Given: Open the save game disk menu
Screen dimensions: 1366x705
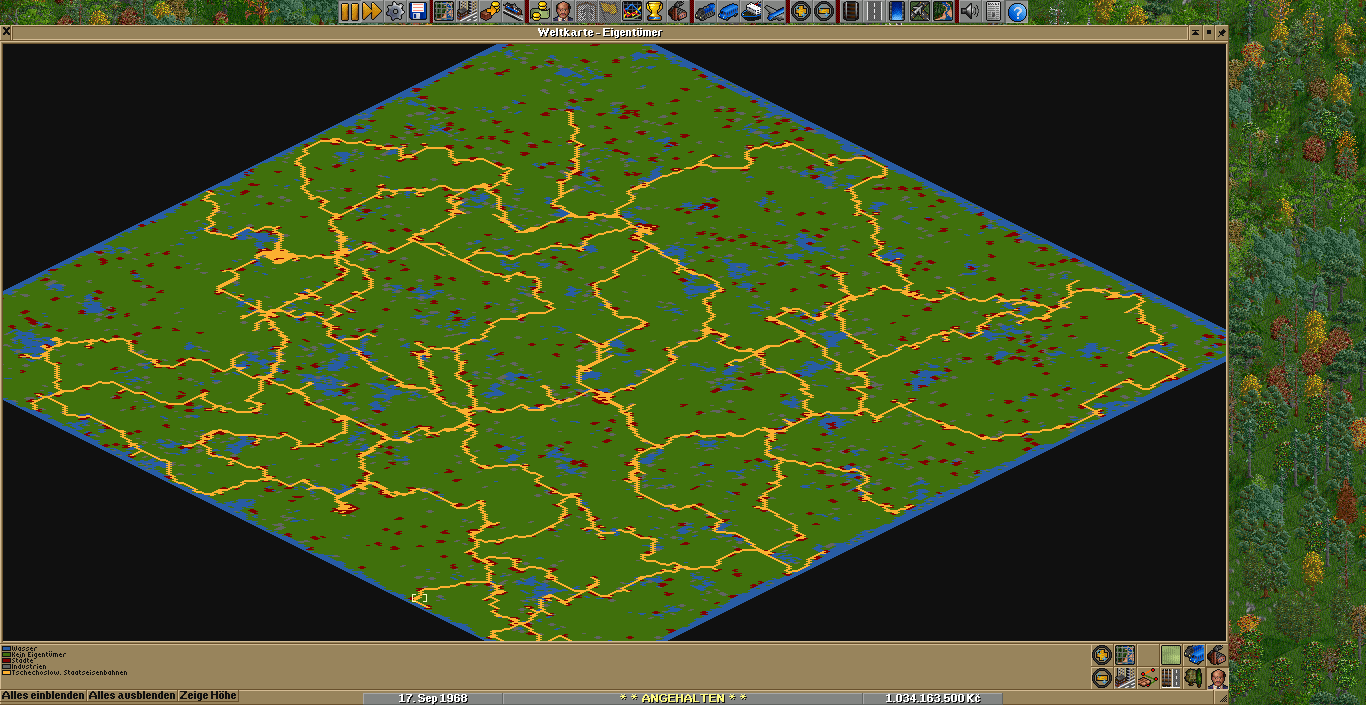Looking at the screenshot, I should 418,12.
